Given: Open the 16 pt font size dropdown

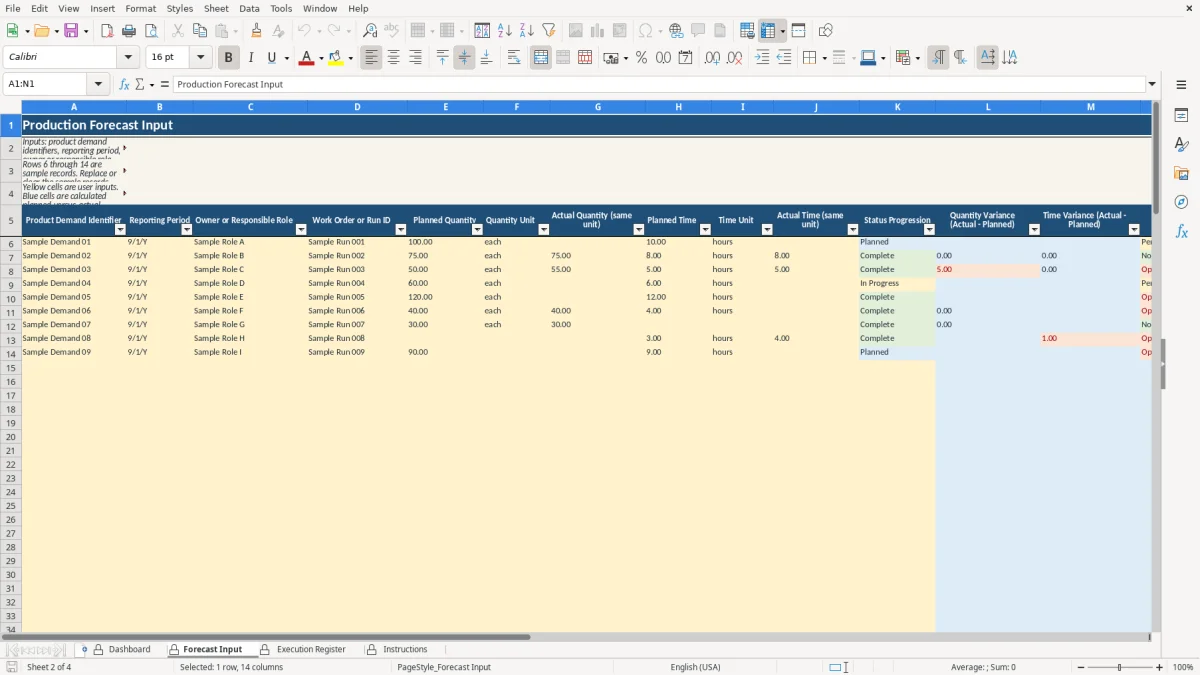Looking at the screenshot, I should tap(200, 58).
